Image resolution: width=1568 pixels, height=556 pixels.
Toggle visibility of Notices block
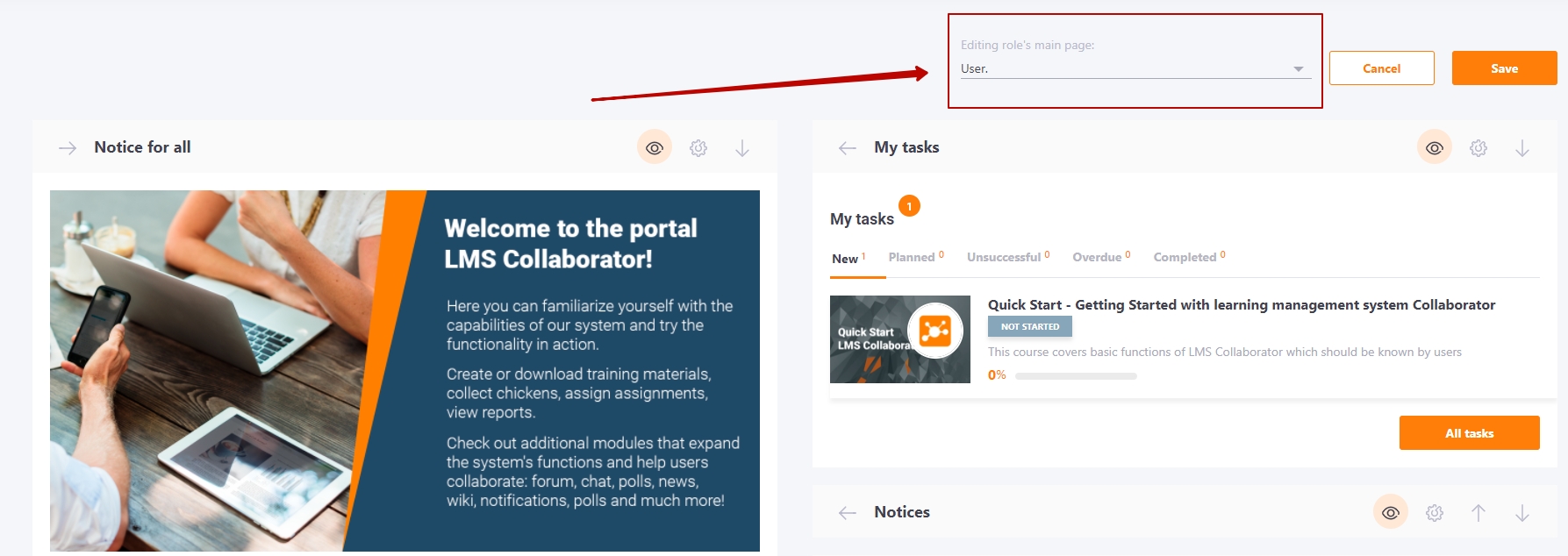click(x=1391, y=512)
